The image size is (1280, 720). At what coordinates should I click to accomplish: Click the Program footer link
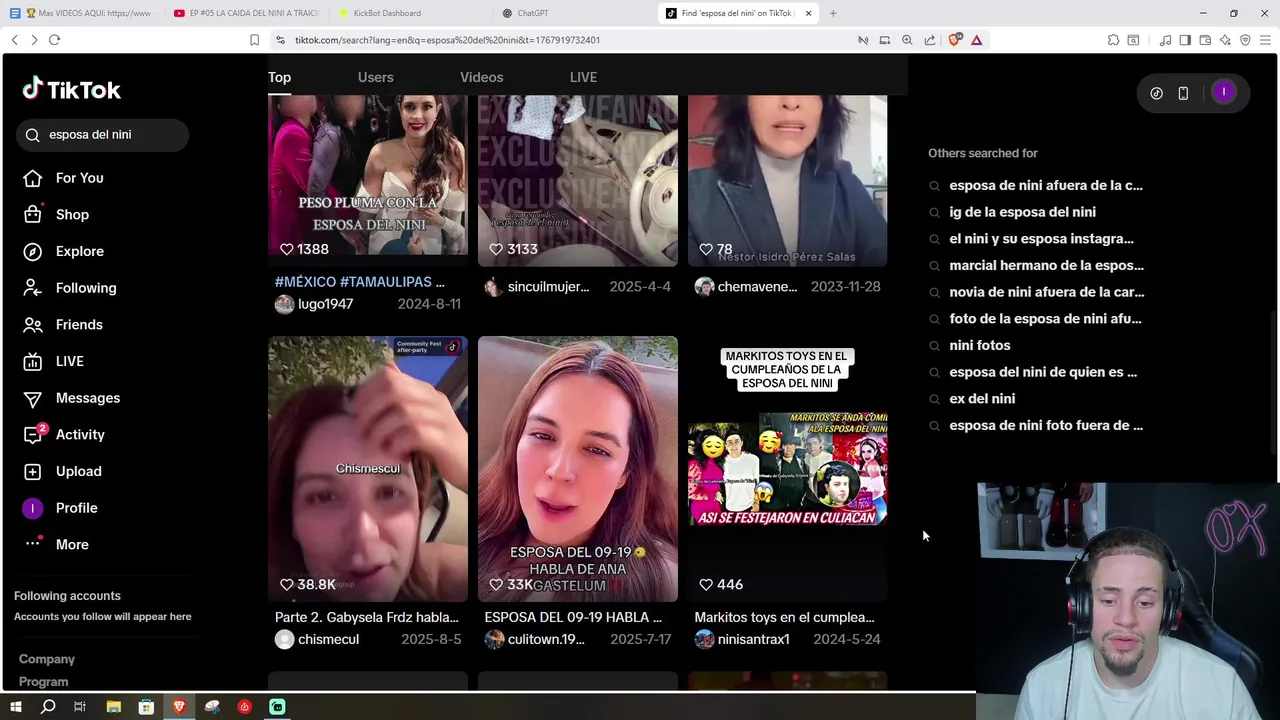(x=44, y=682)
